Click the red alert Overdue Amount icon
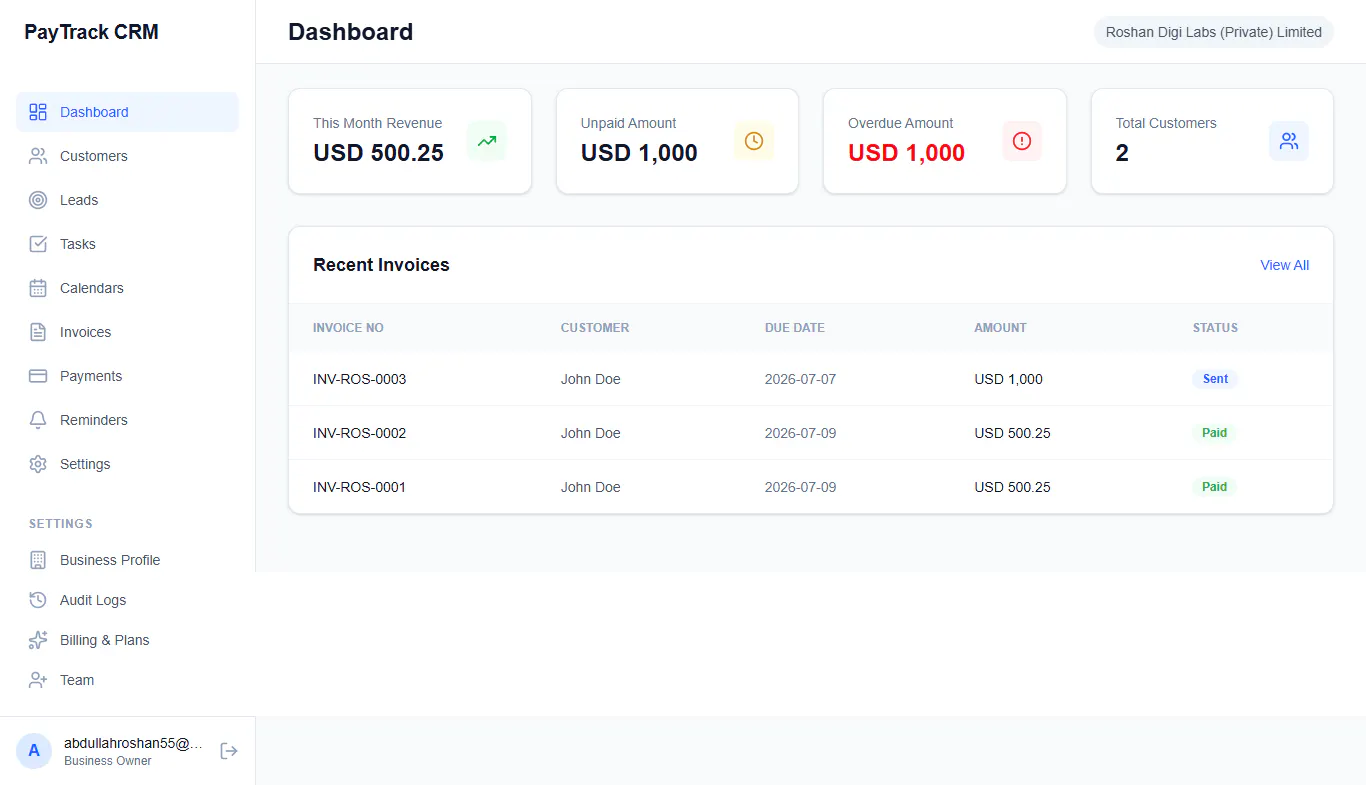 coord(1022,141)
